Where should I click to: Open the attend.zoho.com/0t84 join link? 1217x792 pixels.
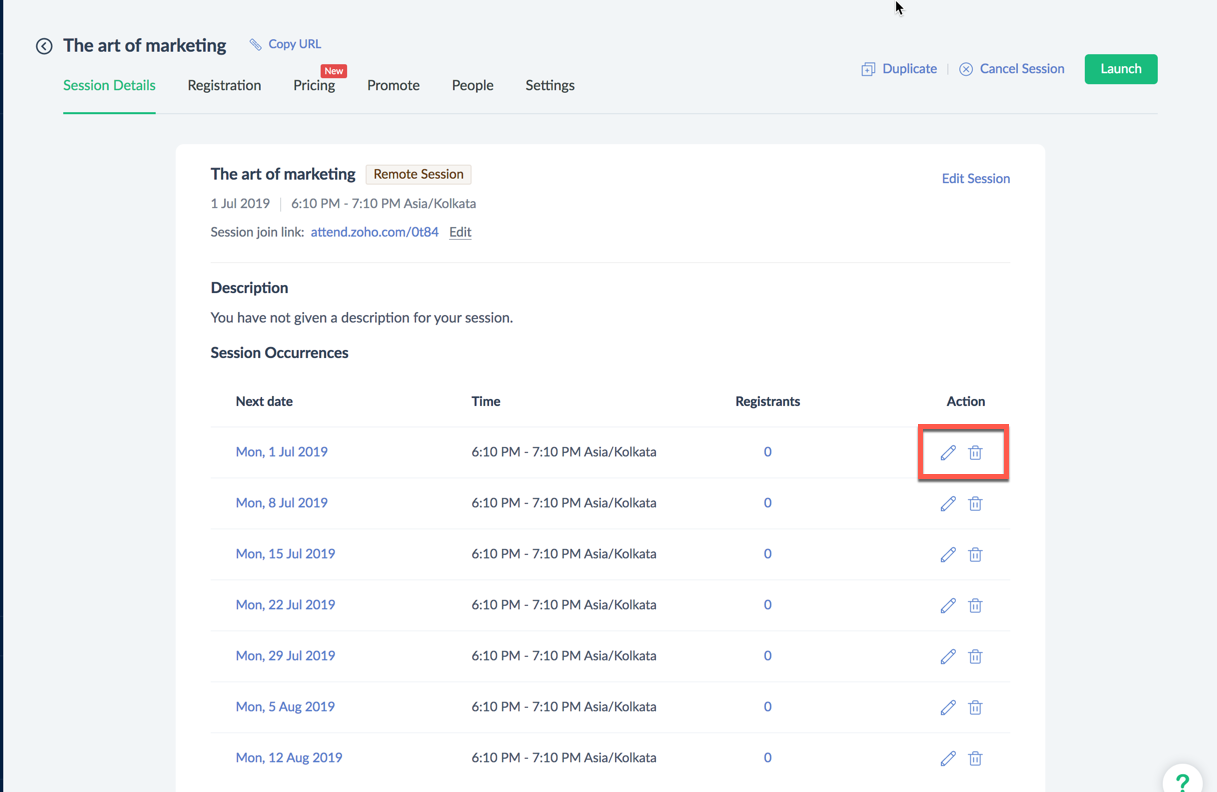coord(374,232)
